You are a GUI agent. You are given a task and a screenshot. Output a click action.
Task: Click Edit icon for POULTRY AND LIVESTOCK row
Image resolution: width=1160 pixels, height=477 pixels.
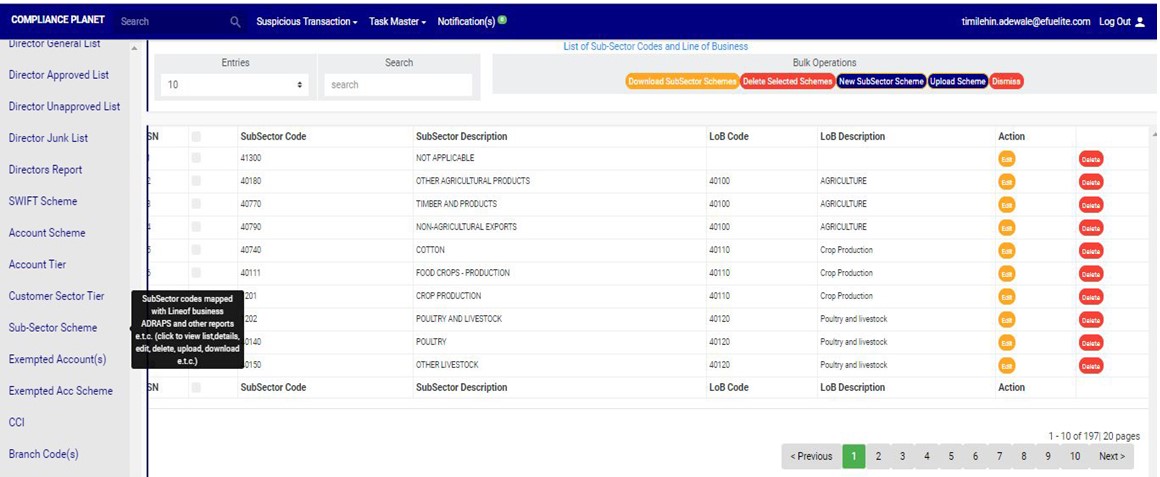point(1006,320)
